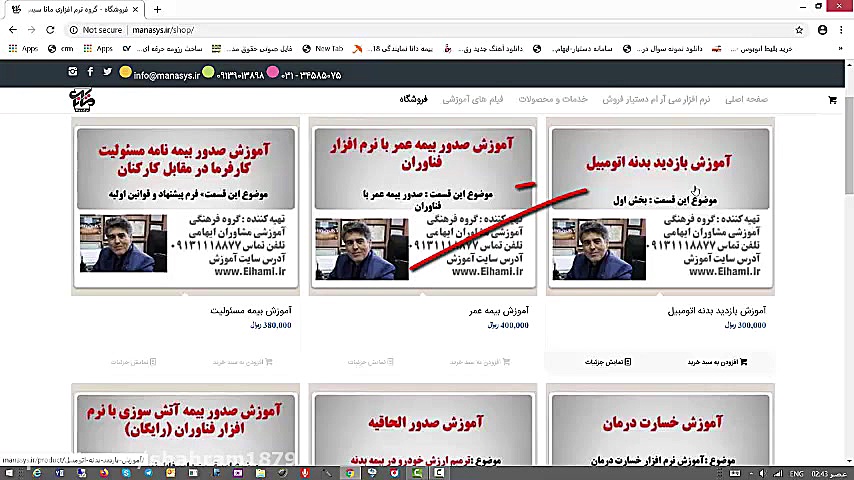Click the Not secure site info icon
This screenshot has height=480, width=854.
pyautogui.click(x=74, y=30)
